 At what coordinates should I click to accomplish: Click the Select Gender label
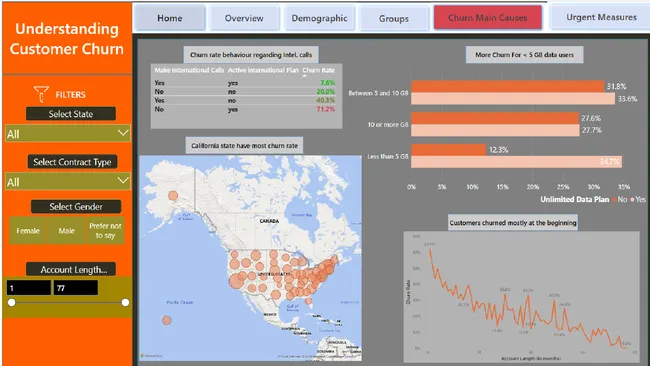point(76,206)
